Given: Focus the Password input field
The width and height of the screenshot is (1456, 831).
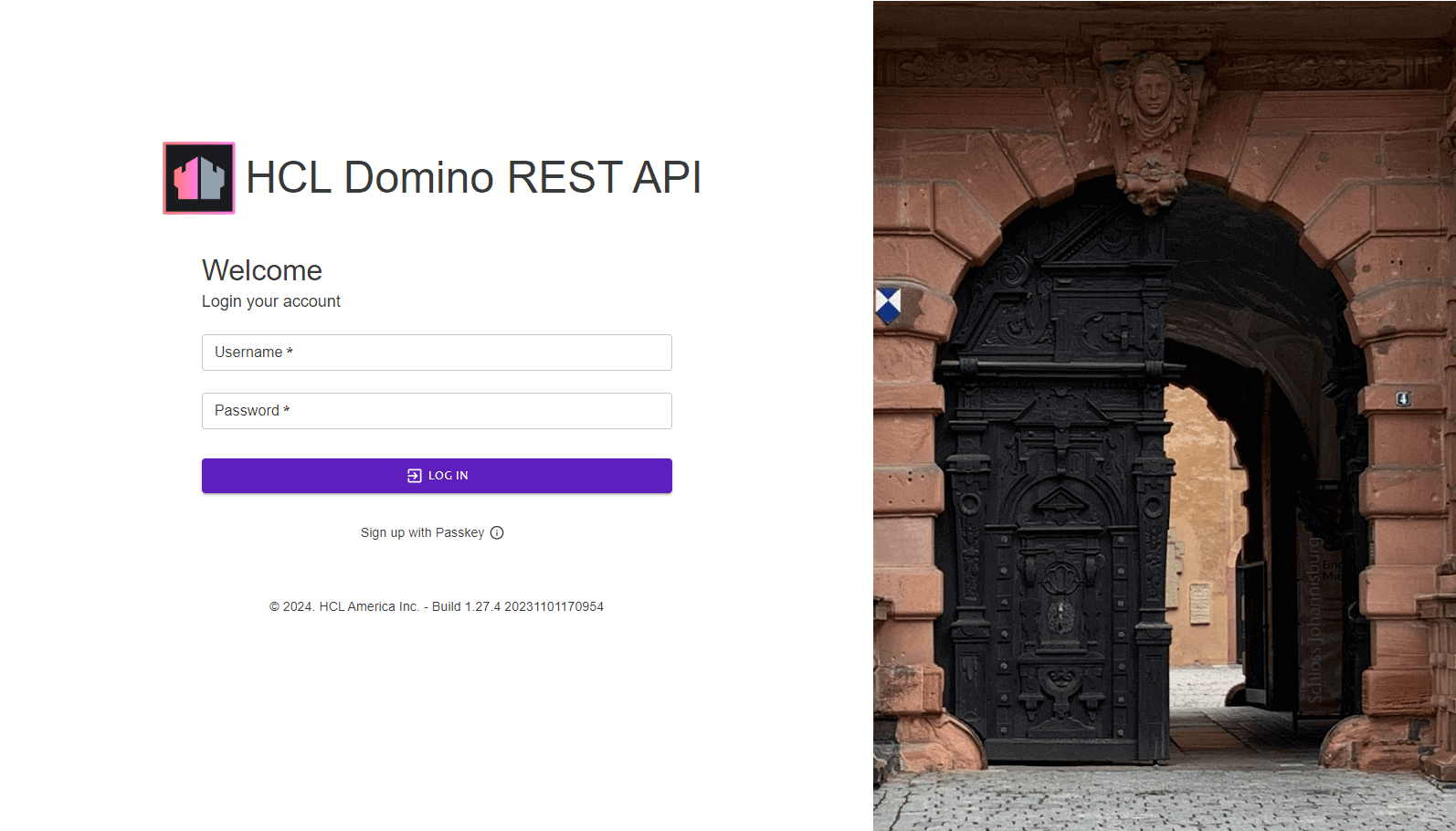Looking at the screenshot, I should (437, 411).
